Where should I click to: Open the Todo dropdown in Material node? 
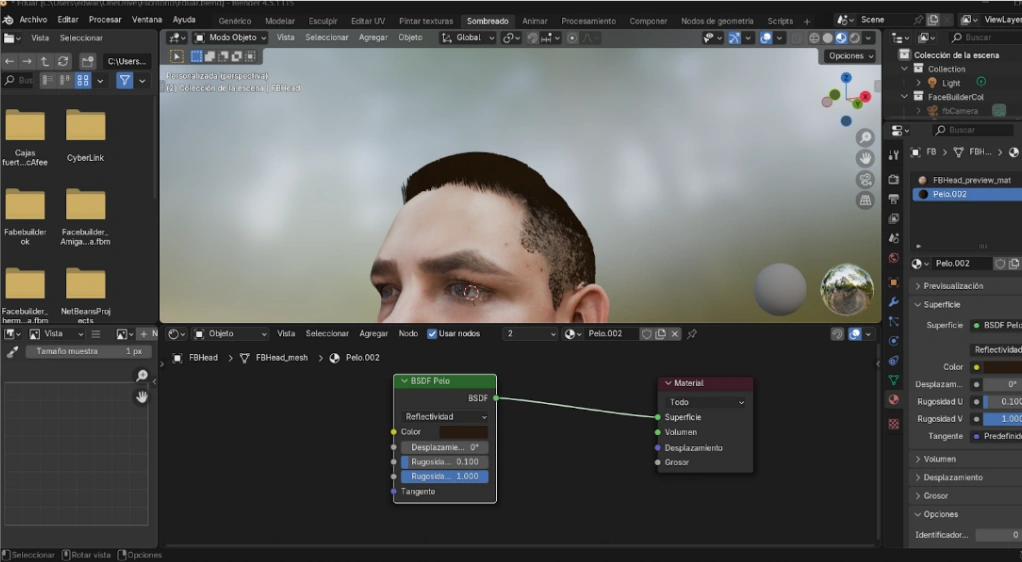[x=705, y=402]
